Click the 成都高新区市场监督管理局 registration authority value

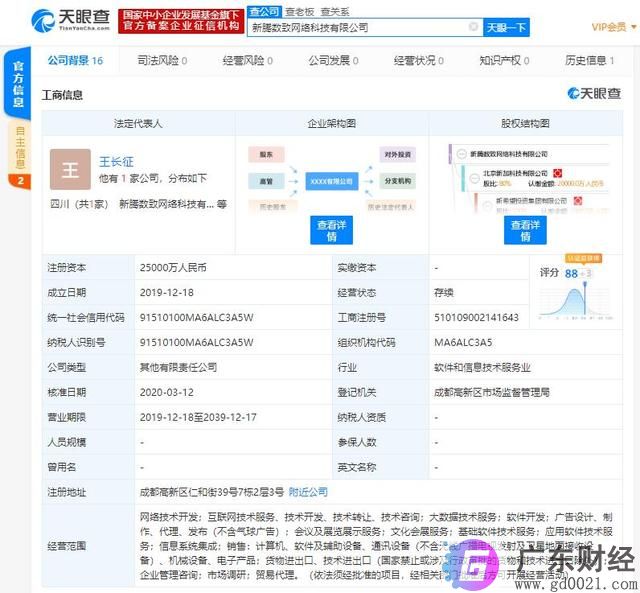[491, 392]
